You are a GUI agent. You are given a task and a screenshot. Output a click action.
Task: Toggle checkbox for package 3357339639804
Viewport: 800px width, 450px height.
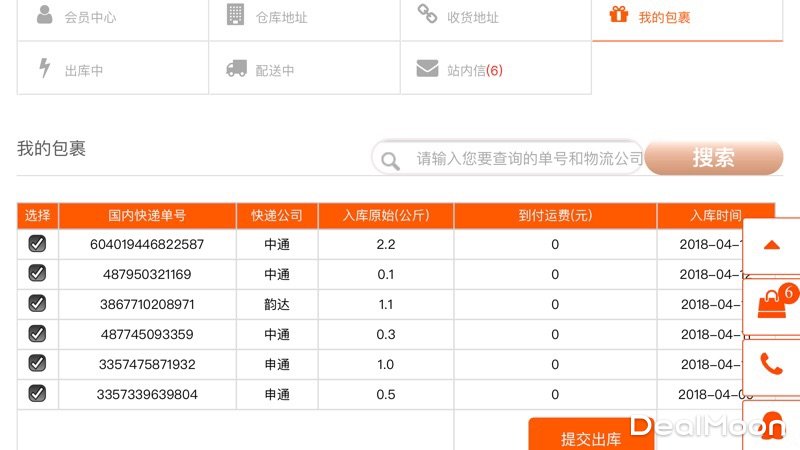37,394
